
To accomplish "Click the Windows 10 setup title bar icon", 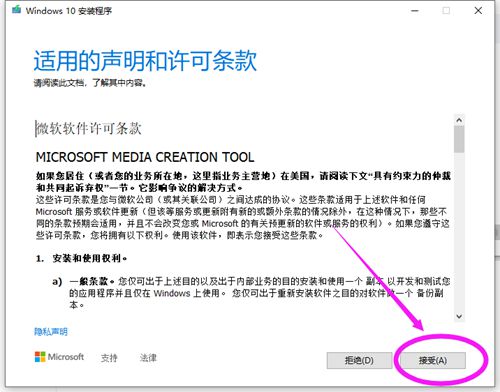I will pos(16,10).
